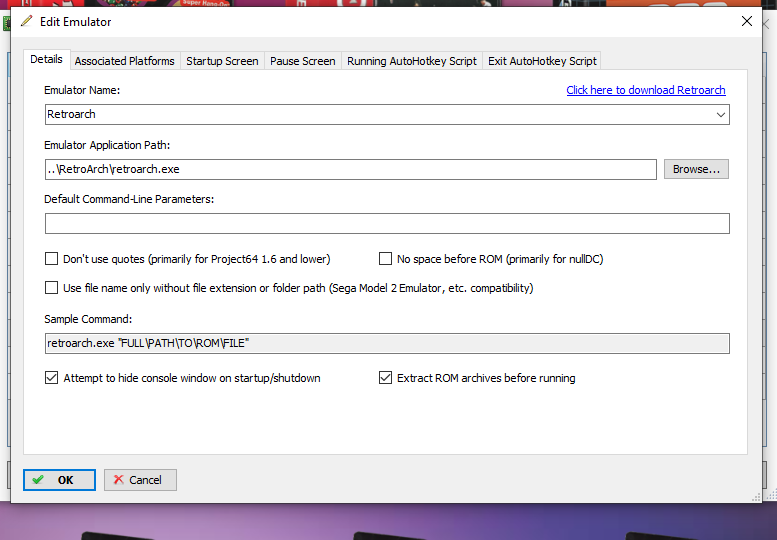This screenshot has height=540, width=777.
Task: Focus the Default Command-Line Parameters field
Action: tap(387, 223)
